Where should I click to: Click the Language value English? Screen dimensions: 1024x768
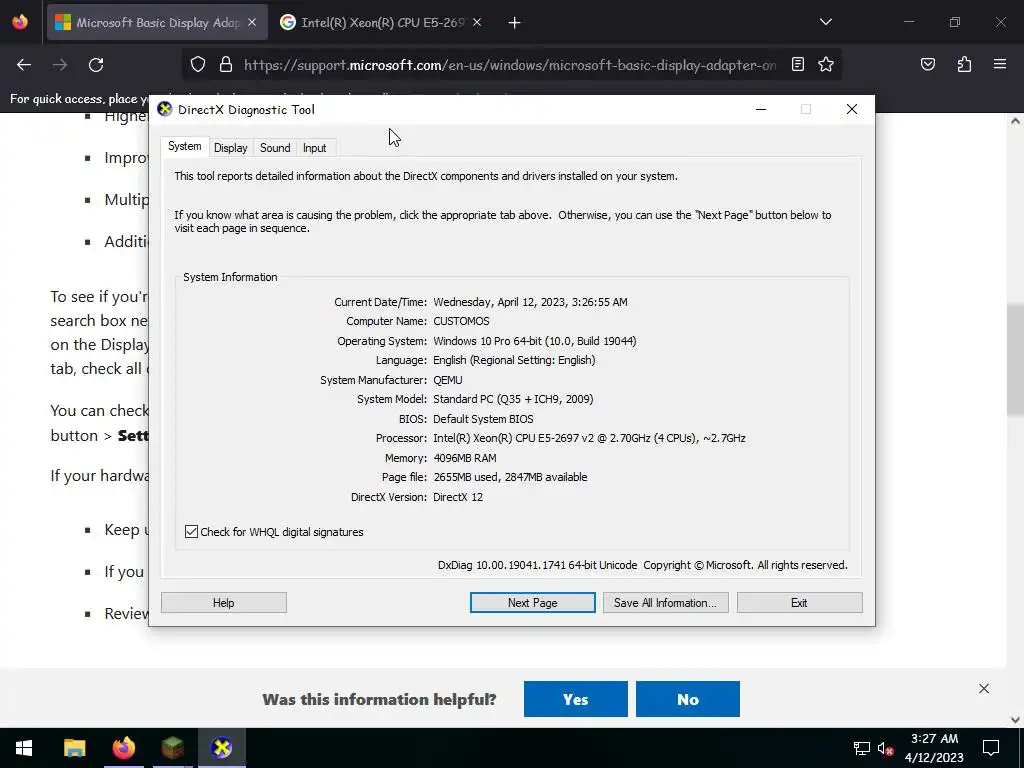[514, 360]
